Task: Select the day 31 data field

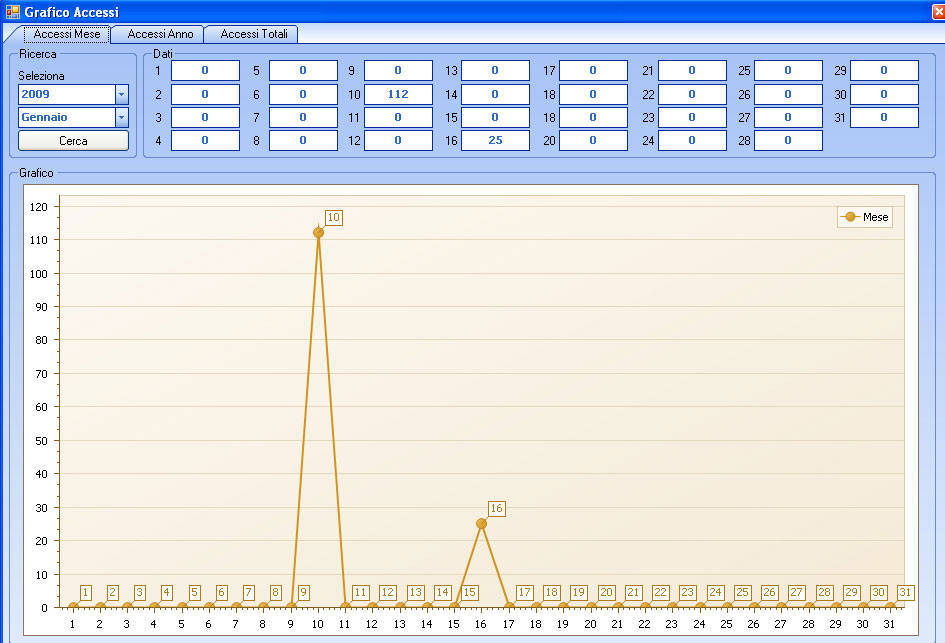Action: [884, 117]
